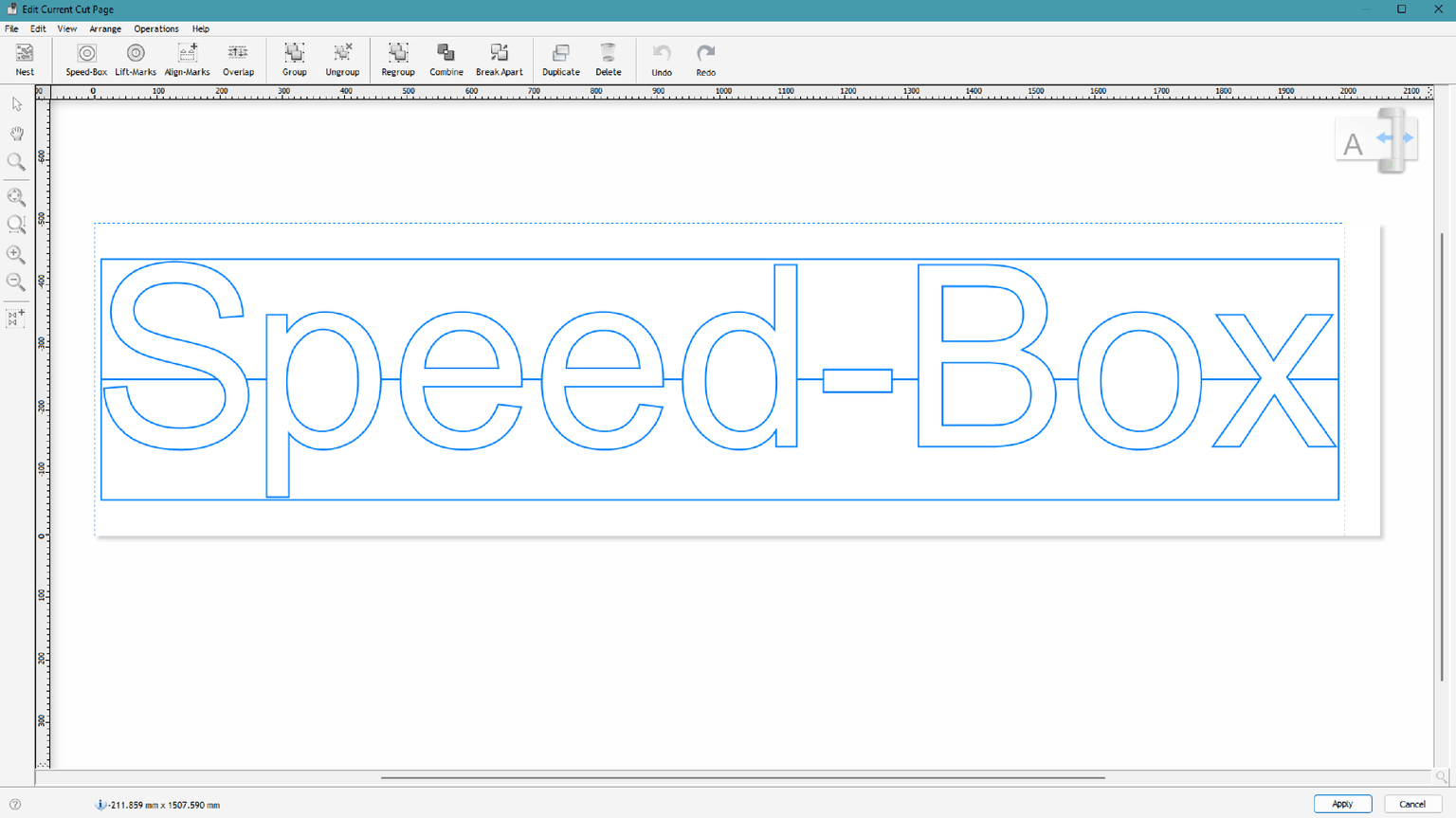Add Lift-Marks via toolbar icon
Image resolution: width=1456 pixels, height=818 pixels.
(x=136, y=59)
